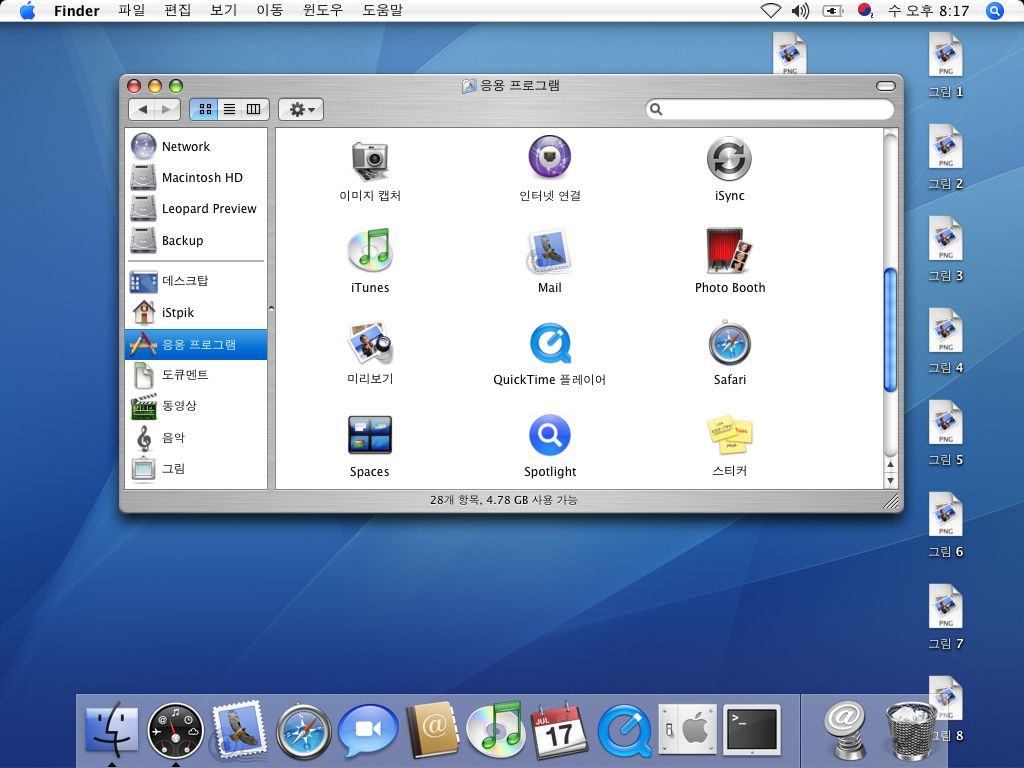Open the Photo Booth application icon
The image size is (1024, 768).
pyautogui.click(x=729, y=252)
